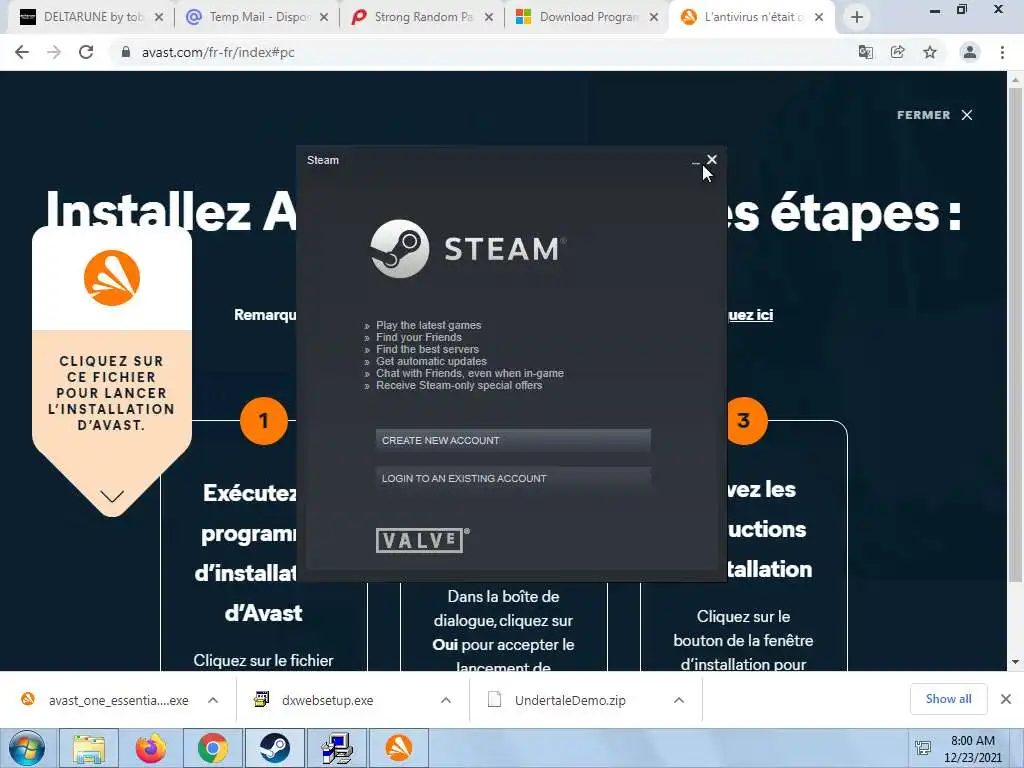Minimize the Steam dialog window
This screenshot has height=768, width=1024.
[696, 161]
